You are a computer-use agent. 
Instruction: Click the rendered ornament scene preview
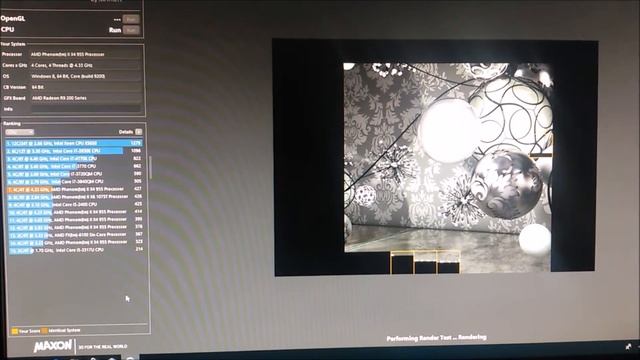(x=448, y=167)
